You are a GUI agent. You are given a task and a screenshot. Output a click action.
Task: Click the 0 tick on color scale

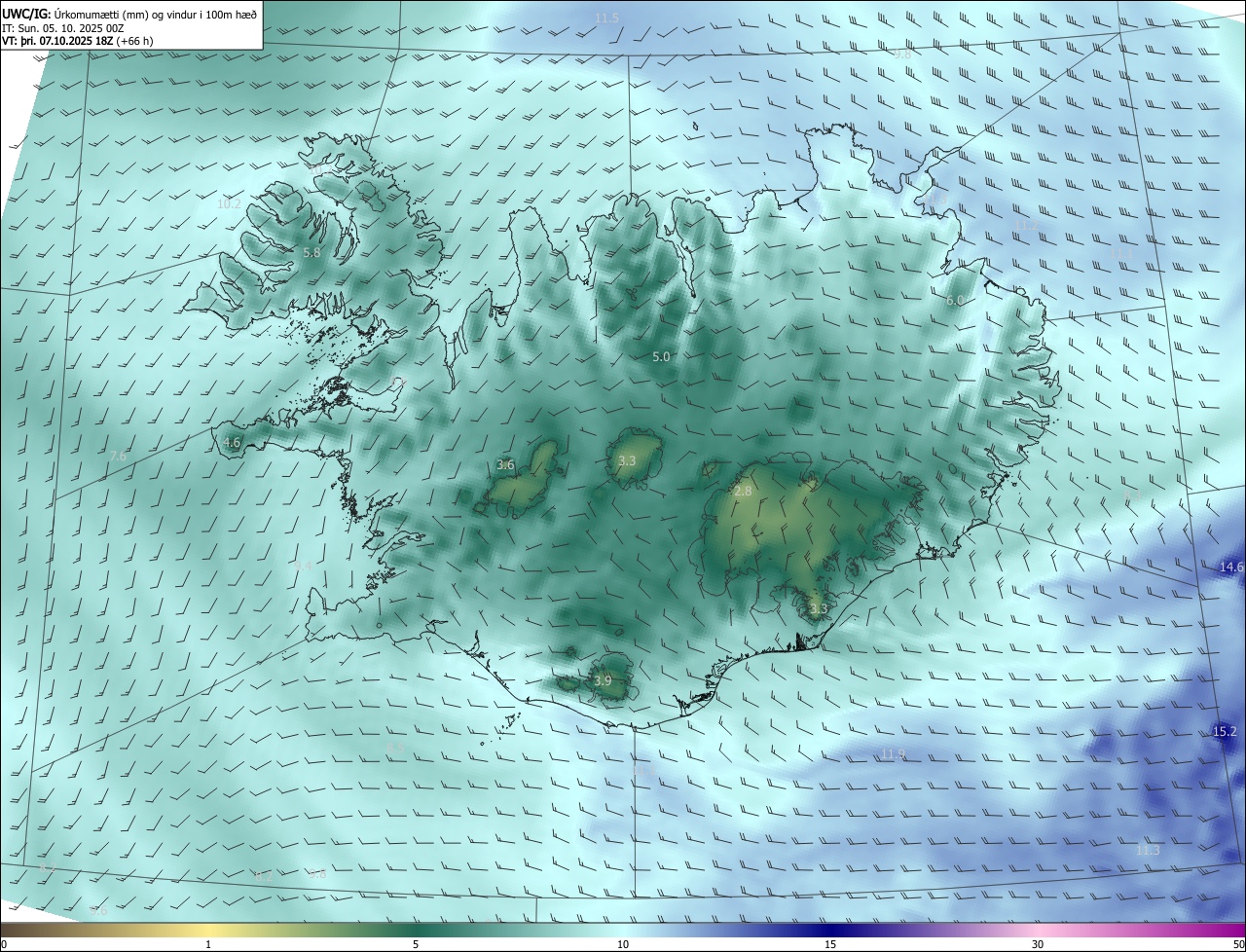tap(4, 944)
